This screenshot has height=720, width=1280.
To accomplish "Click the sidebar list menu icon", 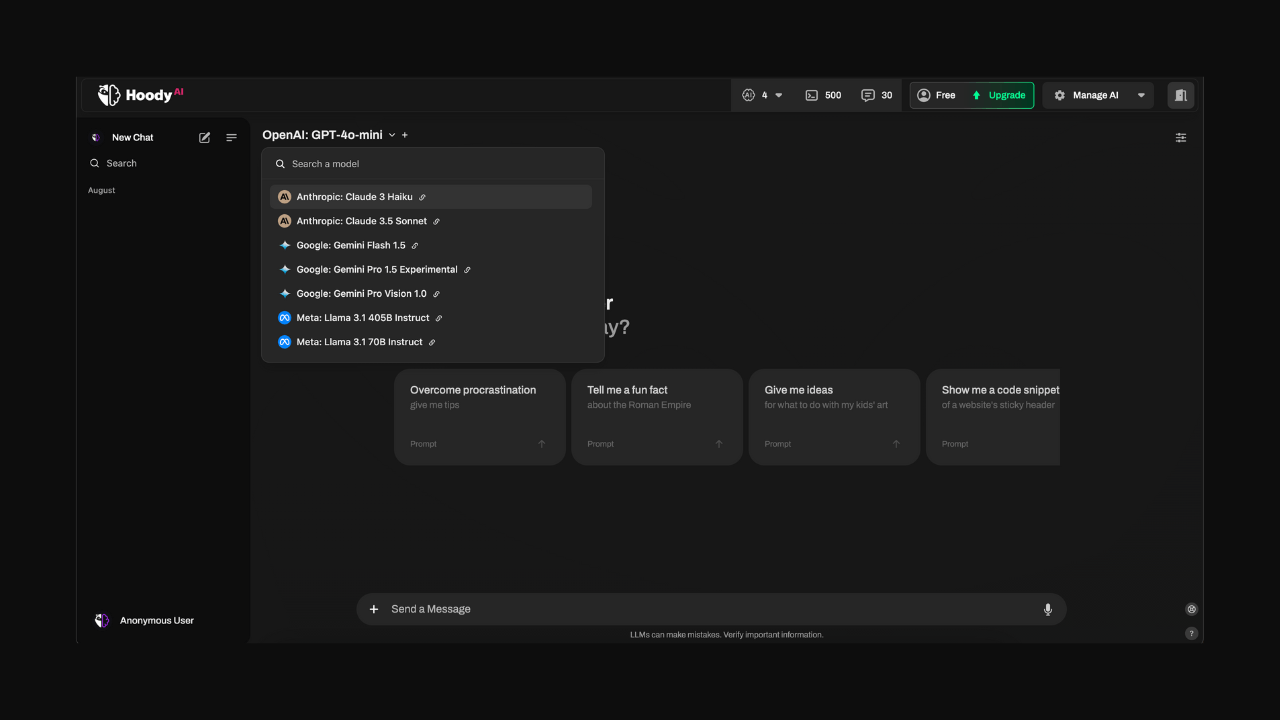I will click(x=232, y=137).
